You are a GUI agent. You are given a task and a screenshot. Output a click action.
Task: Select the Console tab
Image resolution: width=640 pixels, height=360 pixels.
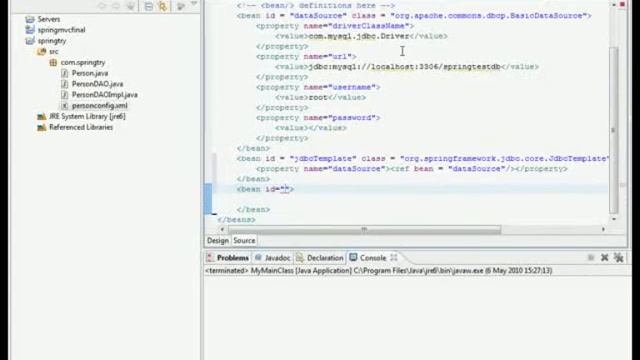[x=373, y=258]
